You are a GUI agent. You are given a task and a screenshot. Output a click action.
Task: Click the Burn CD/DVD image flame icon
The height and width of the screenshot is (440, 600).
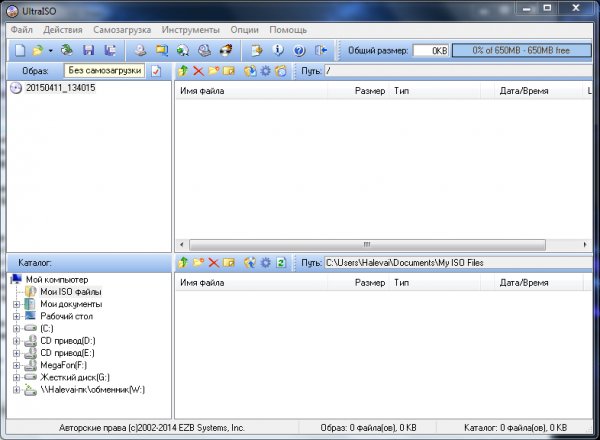[x=226, y=50]
